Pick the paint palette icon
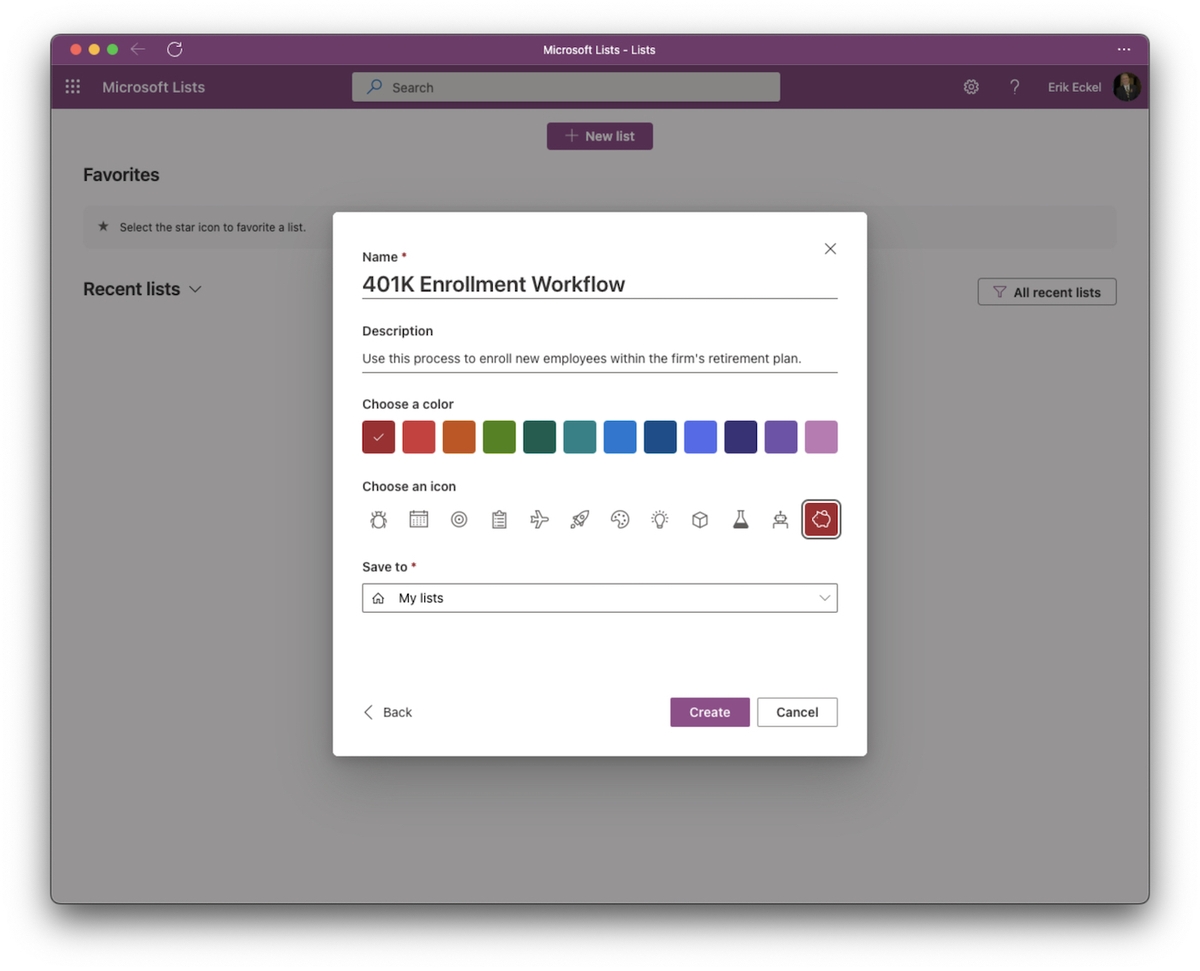The image size is (1200, 971). tap(619, 519)
